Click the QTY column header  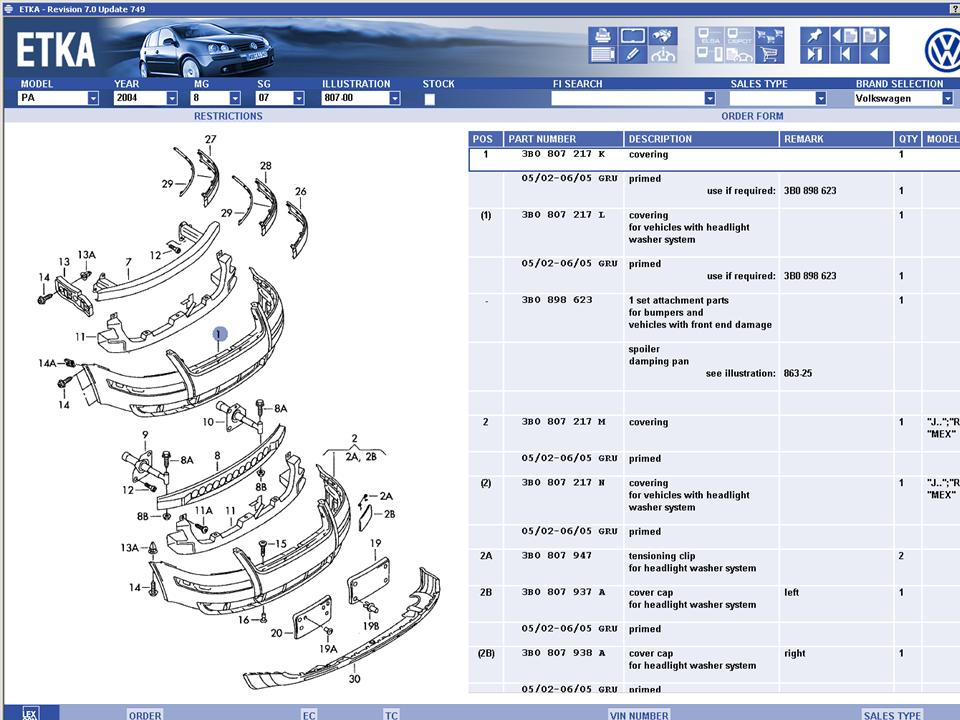[908, 139]
